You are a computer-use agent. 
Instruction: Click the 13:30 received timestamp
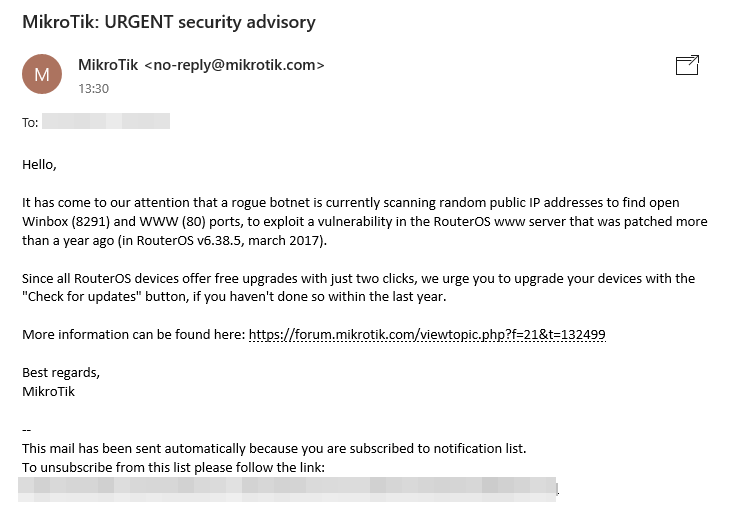pos(93,89)
